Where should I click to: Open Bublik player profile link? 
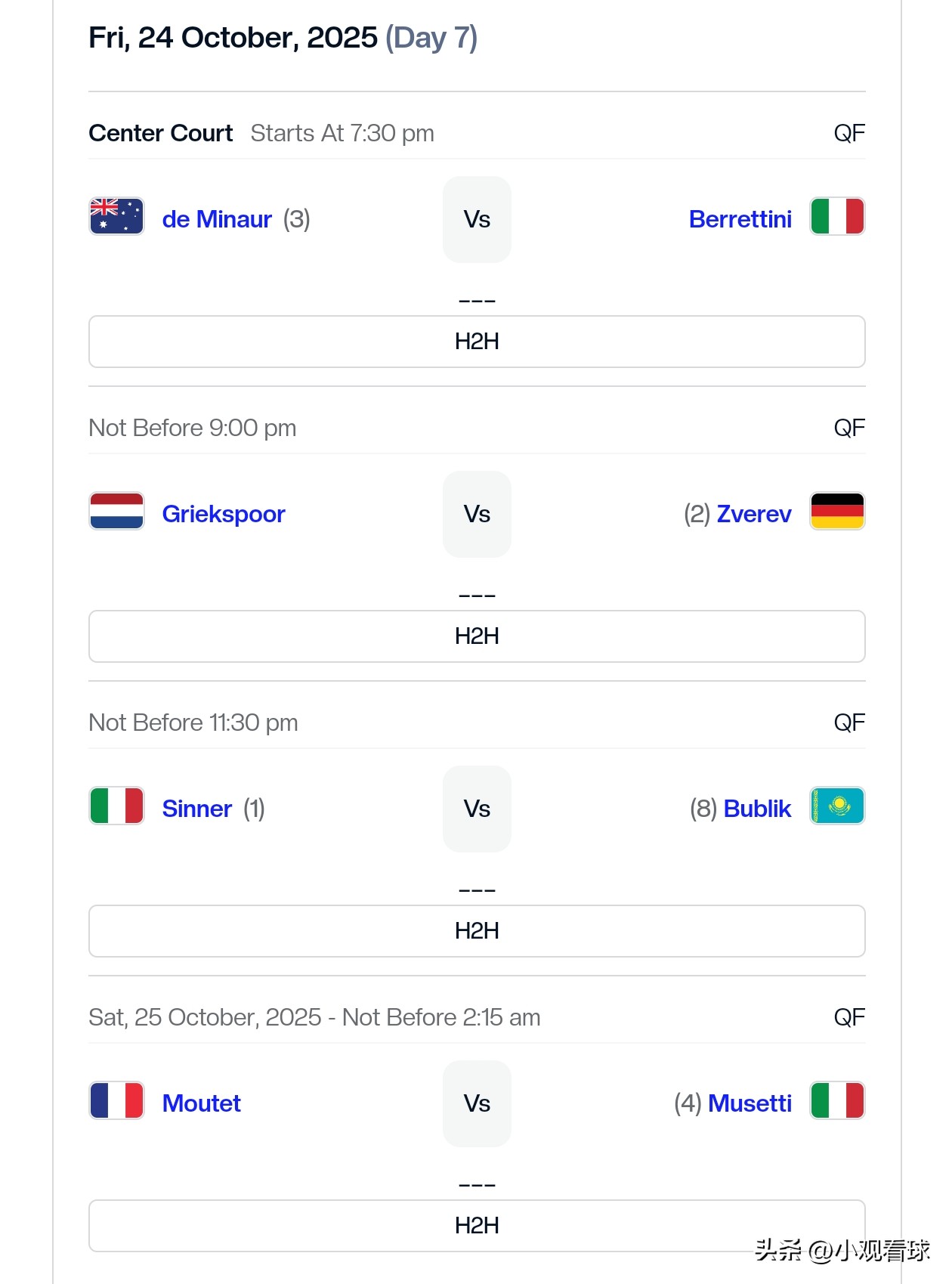tap(757, 809)
